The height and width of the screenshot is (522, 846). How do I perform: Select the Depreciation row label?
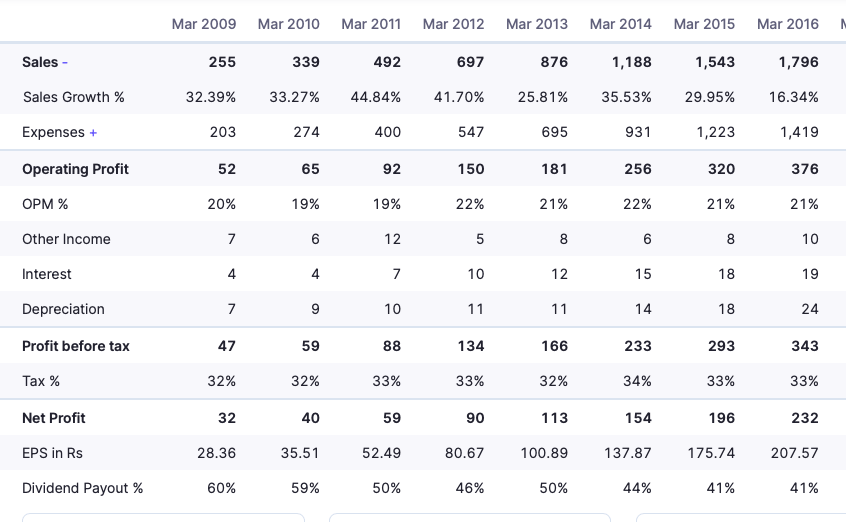tap(63, 309)
